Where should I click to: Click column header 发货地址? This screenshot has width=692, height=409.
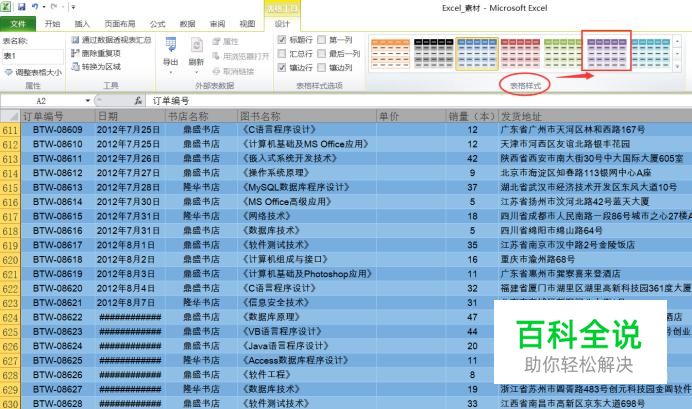[595, 116]
